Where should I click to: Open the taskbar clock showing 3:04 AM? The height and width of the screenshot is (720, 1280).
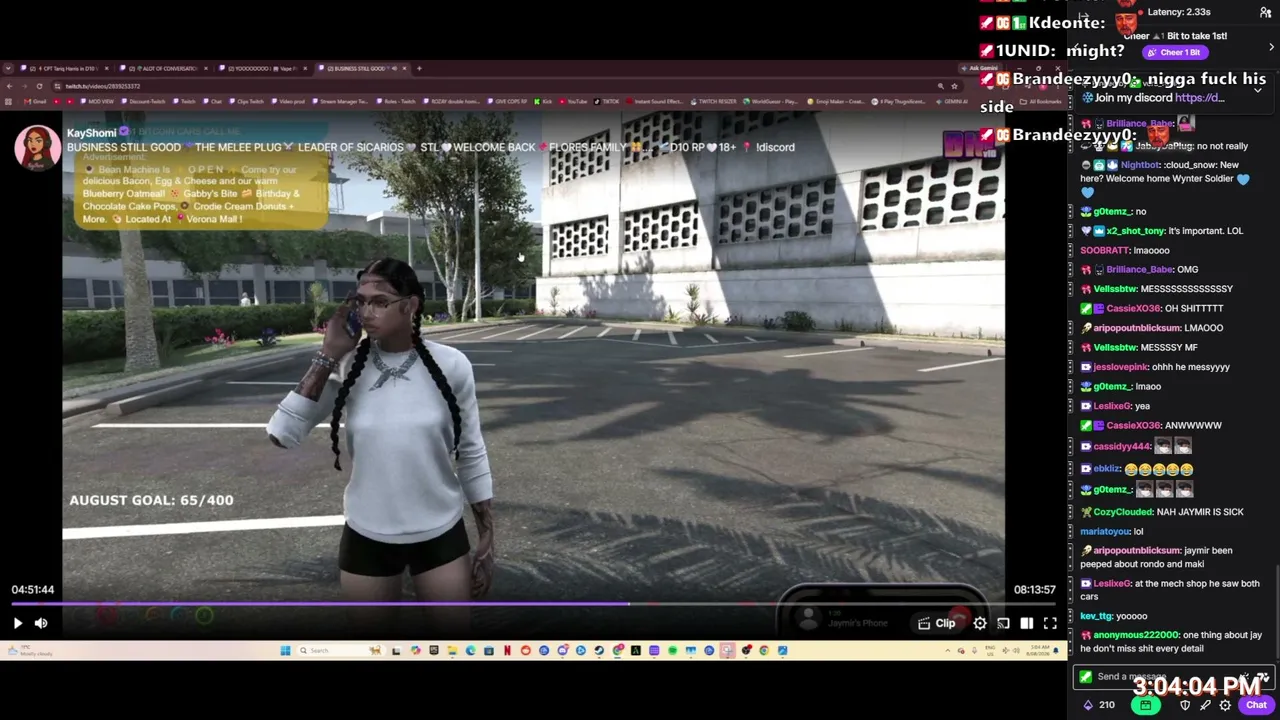[x=1039, y=650]
